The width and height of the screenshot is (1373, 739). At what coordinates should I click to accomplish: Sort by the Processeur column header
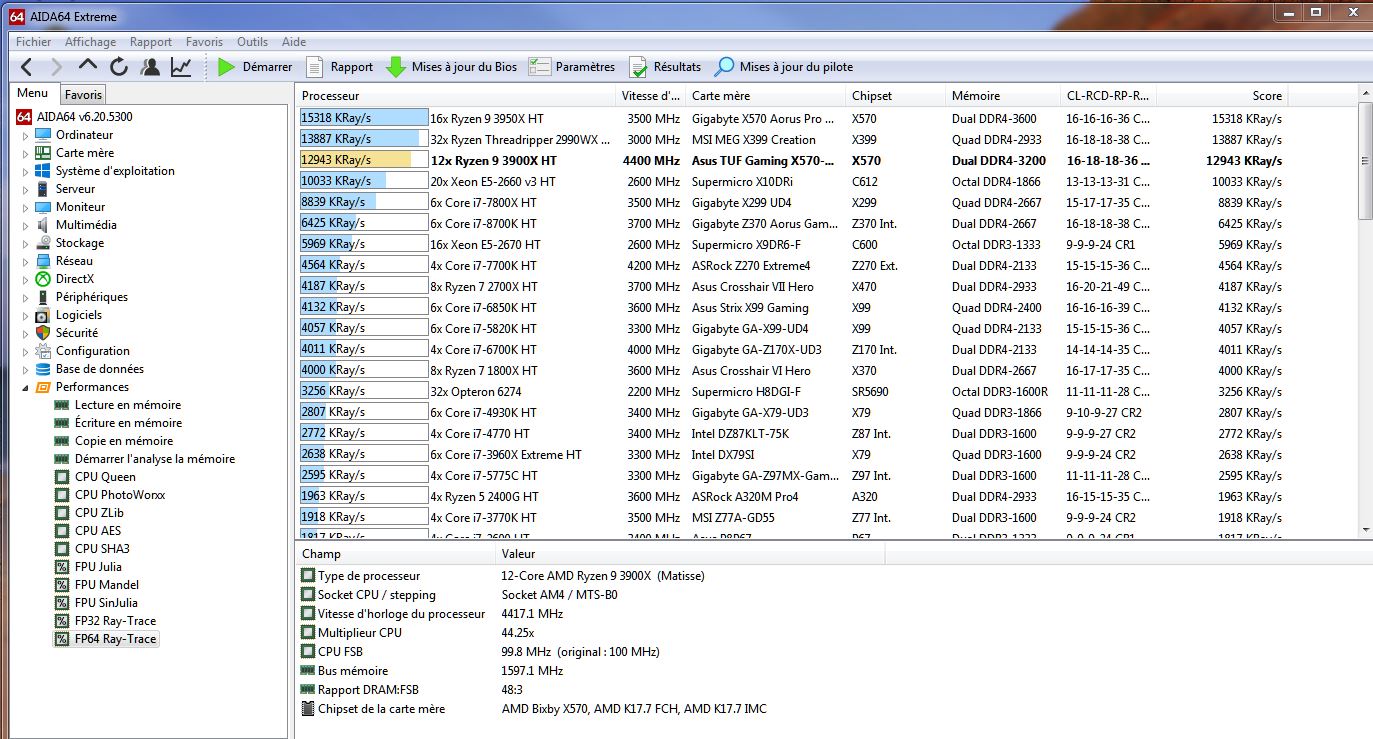click(456, 96)
